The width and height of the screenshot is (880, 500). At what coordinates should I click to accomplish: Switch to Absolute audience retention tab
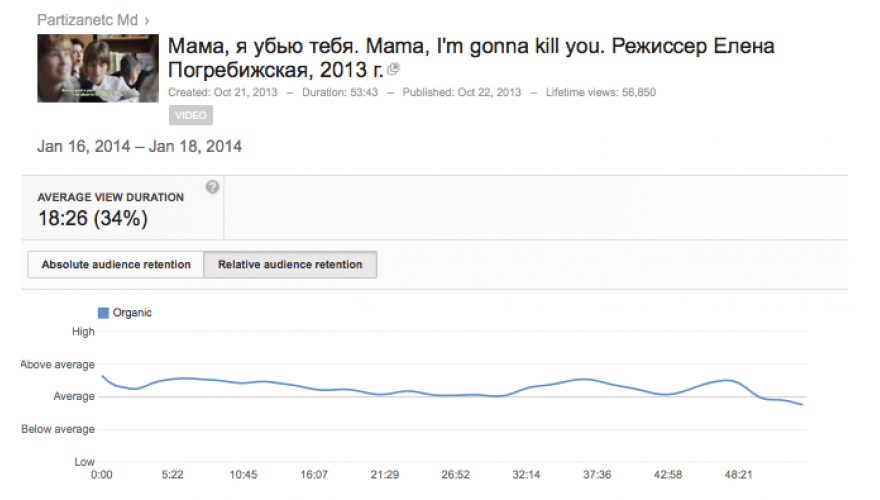point(116,264)
